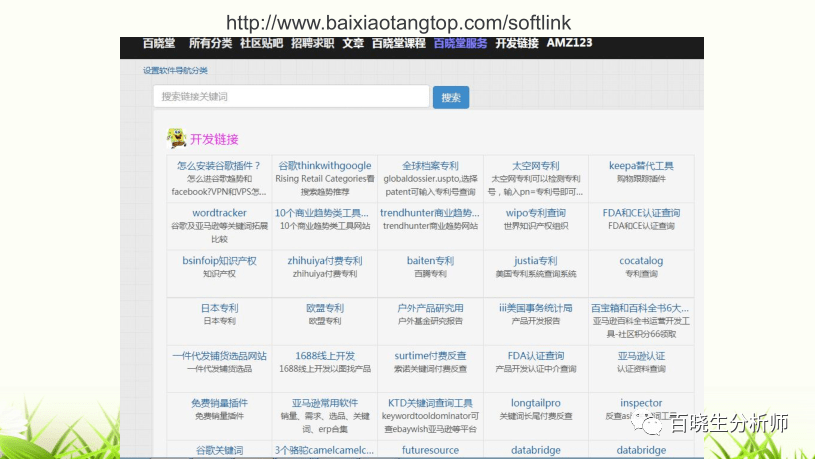
Task: Click description text 购物跟踪插件
Action: pyautogui.click(x=641, y=179)
